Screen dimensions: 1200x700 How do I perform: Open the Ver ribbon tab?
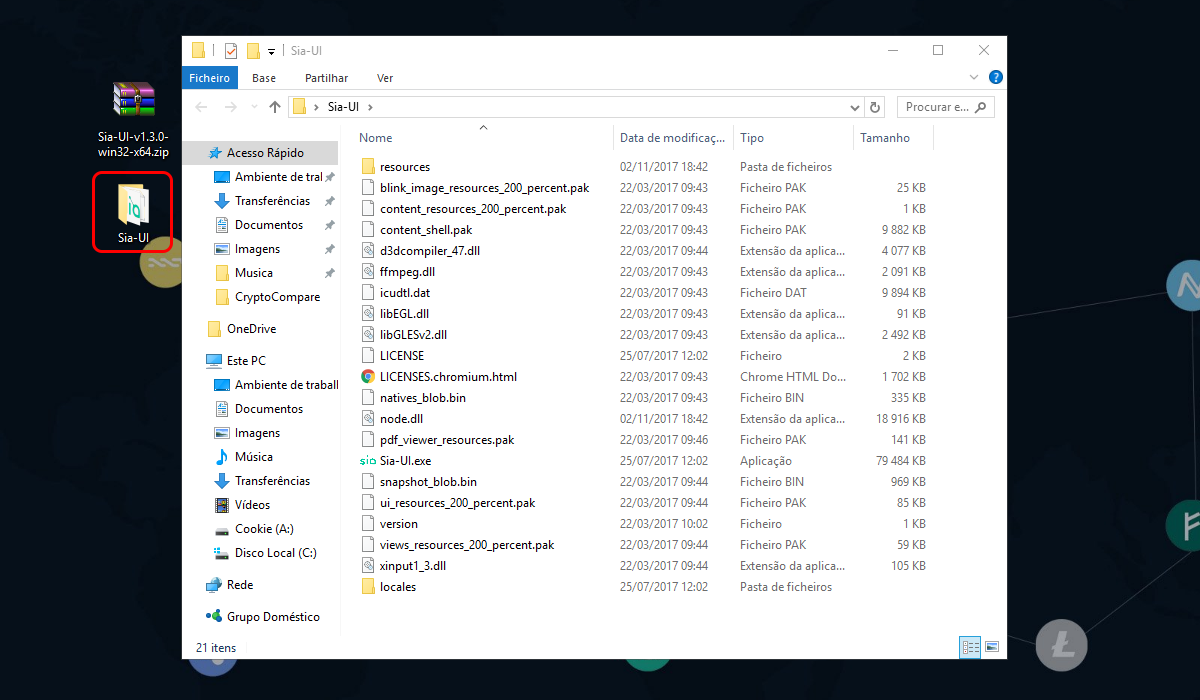click(385, 78)
